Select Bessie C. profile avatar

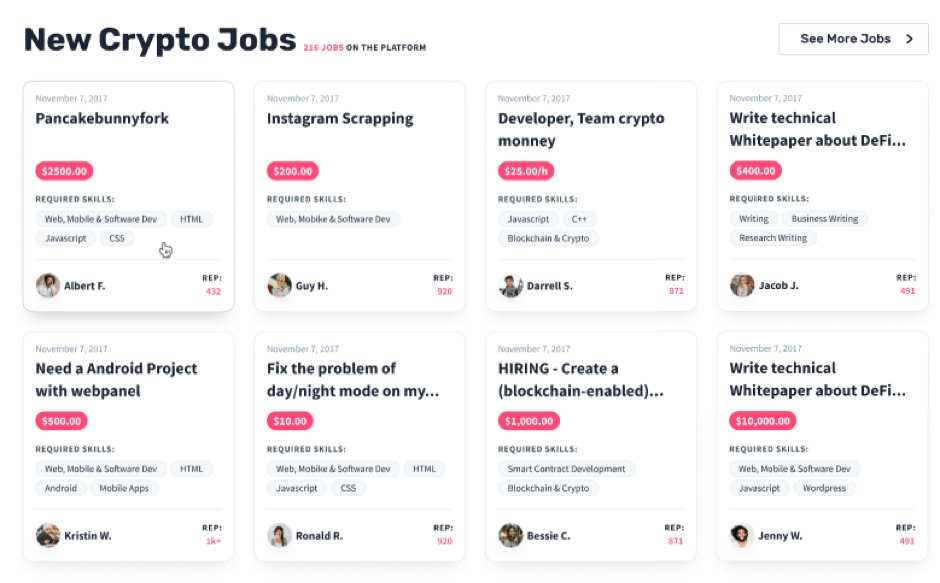pos(511,535)
